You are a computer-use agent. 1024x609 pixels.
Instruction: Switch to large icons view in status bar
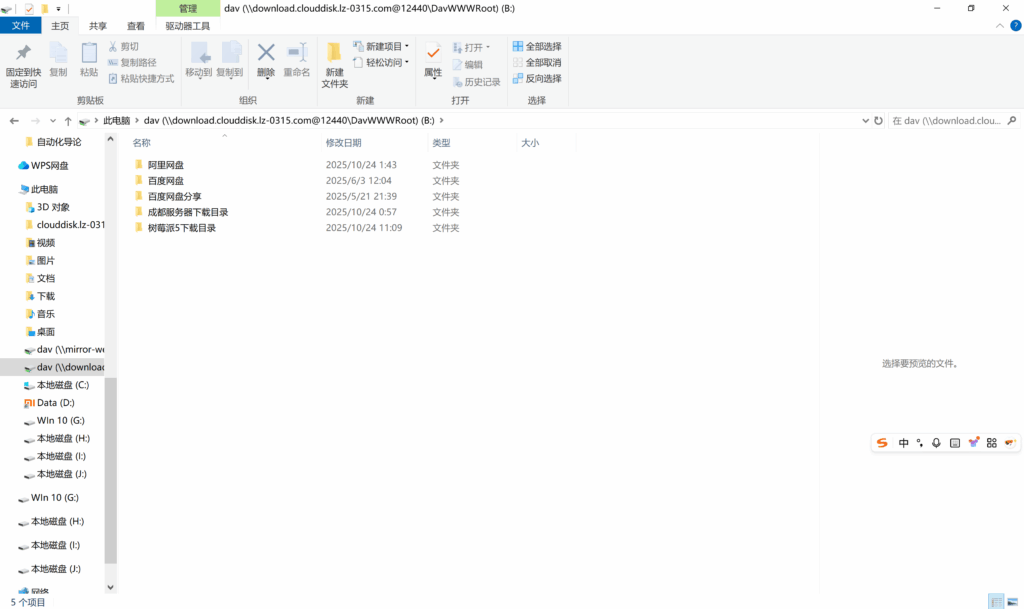[x=1014, y=601]
